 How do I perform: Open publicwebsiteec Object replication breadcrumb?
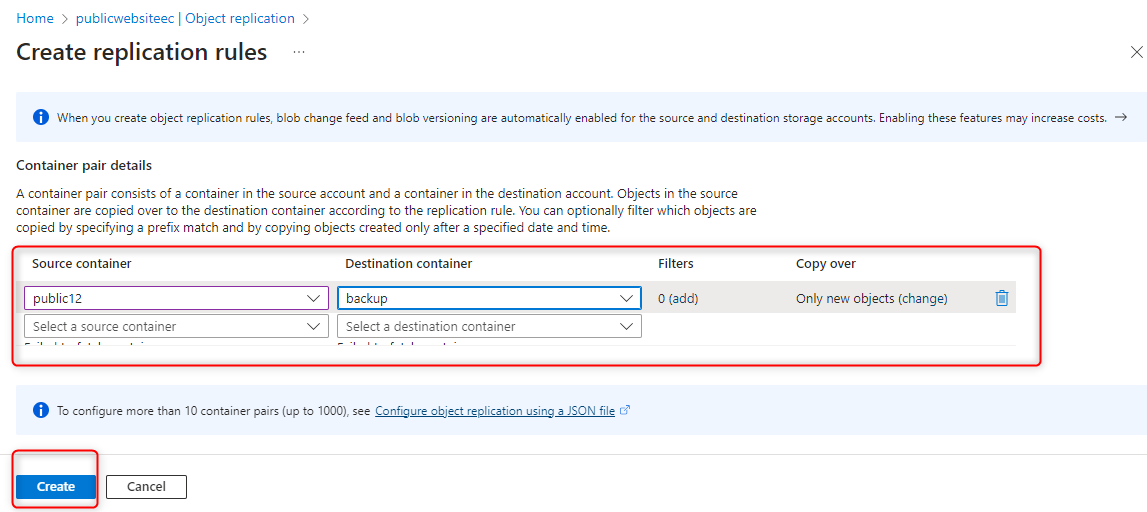tap(185, 18)
